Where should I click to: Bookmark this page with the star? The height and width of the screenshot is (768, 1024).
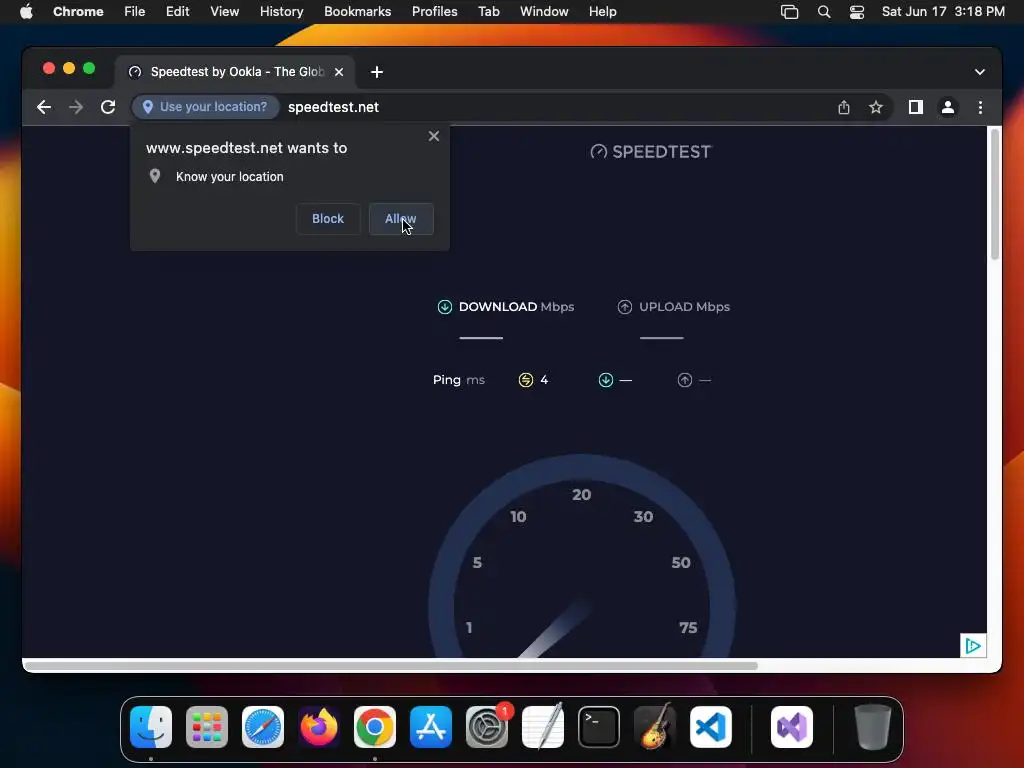pos(876,107)
